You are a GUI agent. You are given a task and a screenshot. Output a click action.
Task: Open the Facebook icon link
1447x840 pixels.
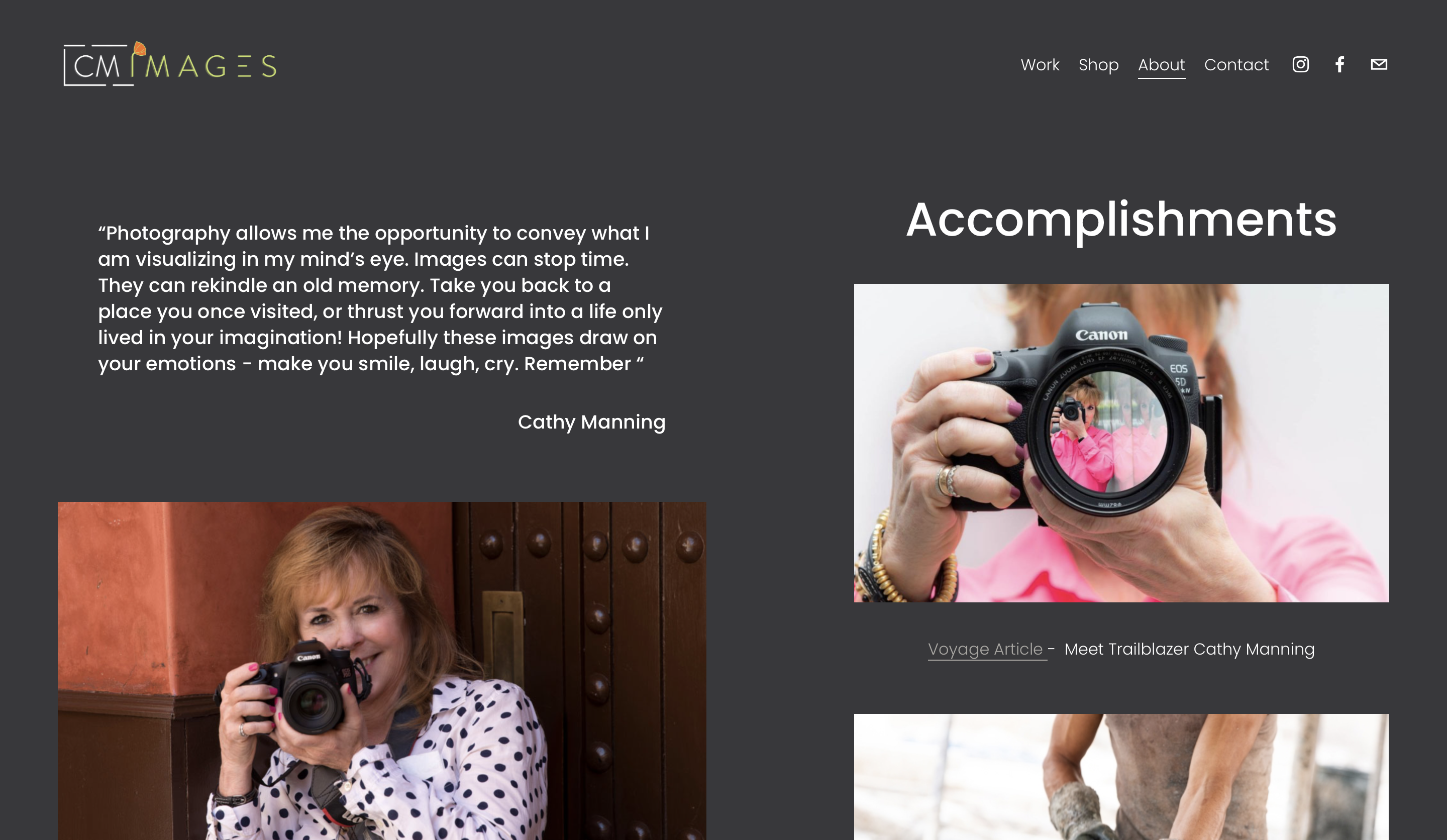click(x=1339, y=64)
